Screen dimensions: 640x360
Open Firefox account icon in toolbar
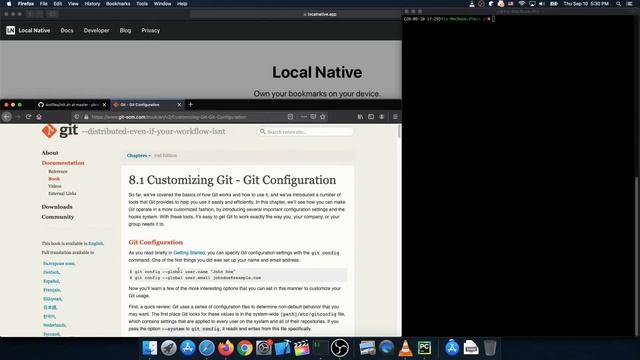382,117
